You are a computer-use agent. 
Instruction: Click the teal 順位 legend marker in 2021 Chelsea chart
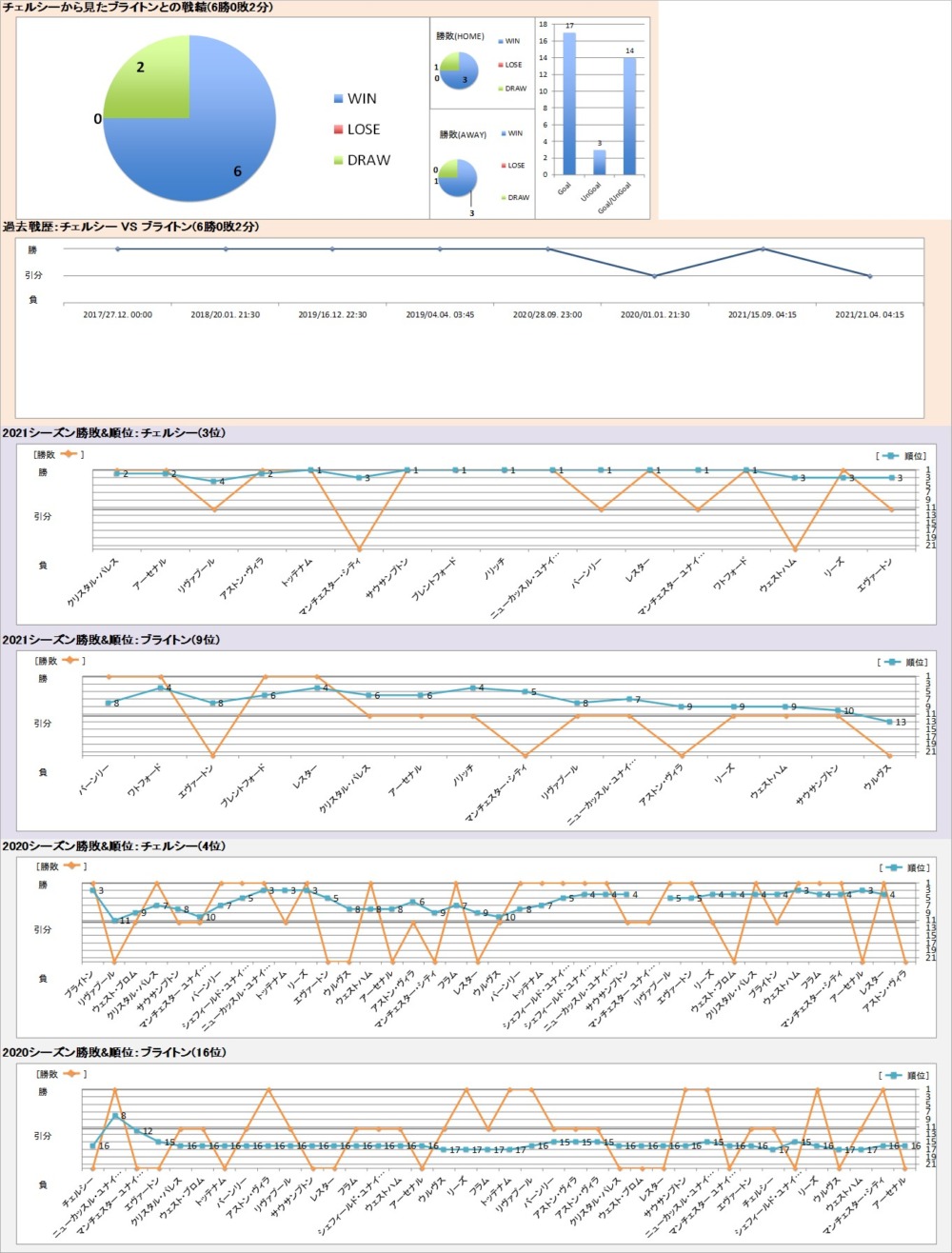click(892, 455)
